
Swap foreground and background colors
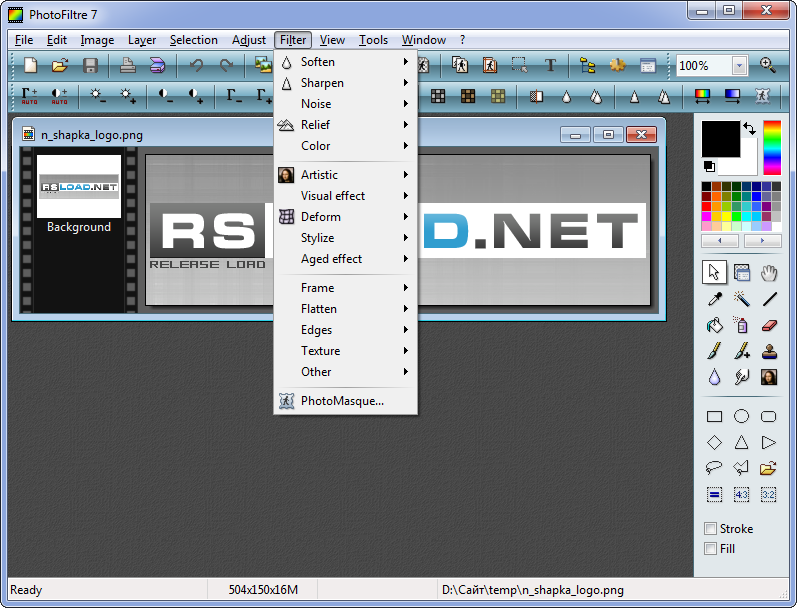[749, 128]
